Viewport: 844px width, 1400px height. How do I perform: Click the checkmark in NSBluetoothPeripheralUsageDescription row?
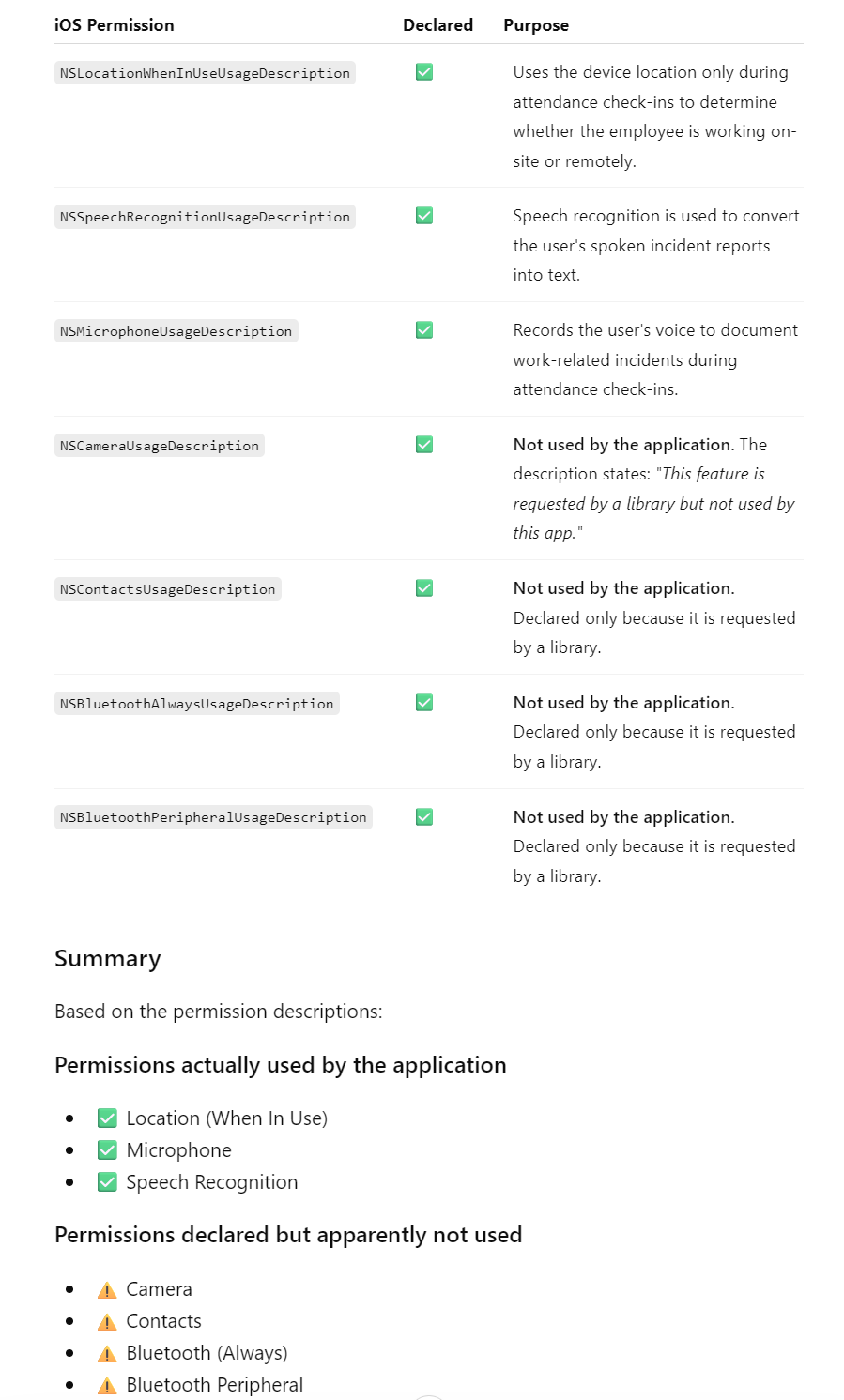[x=424, y=817]
